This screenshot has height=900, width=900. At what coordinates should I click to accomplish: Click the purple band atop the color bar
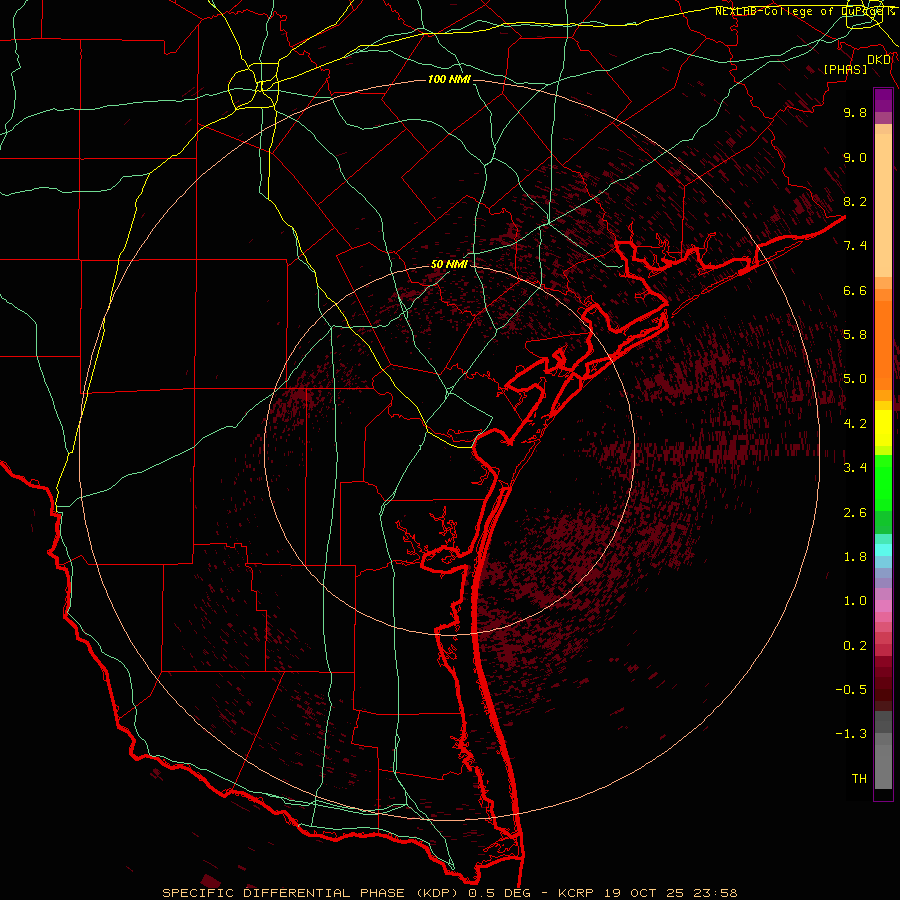(883, 100)
